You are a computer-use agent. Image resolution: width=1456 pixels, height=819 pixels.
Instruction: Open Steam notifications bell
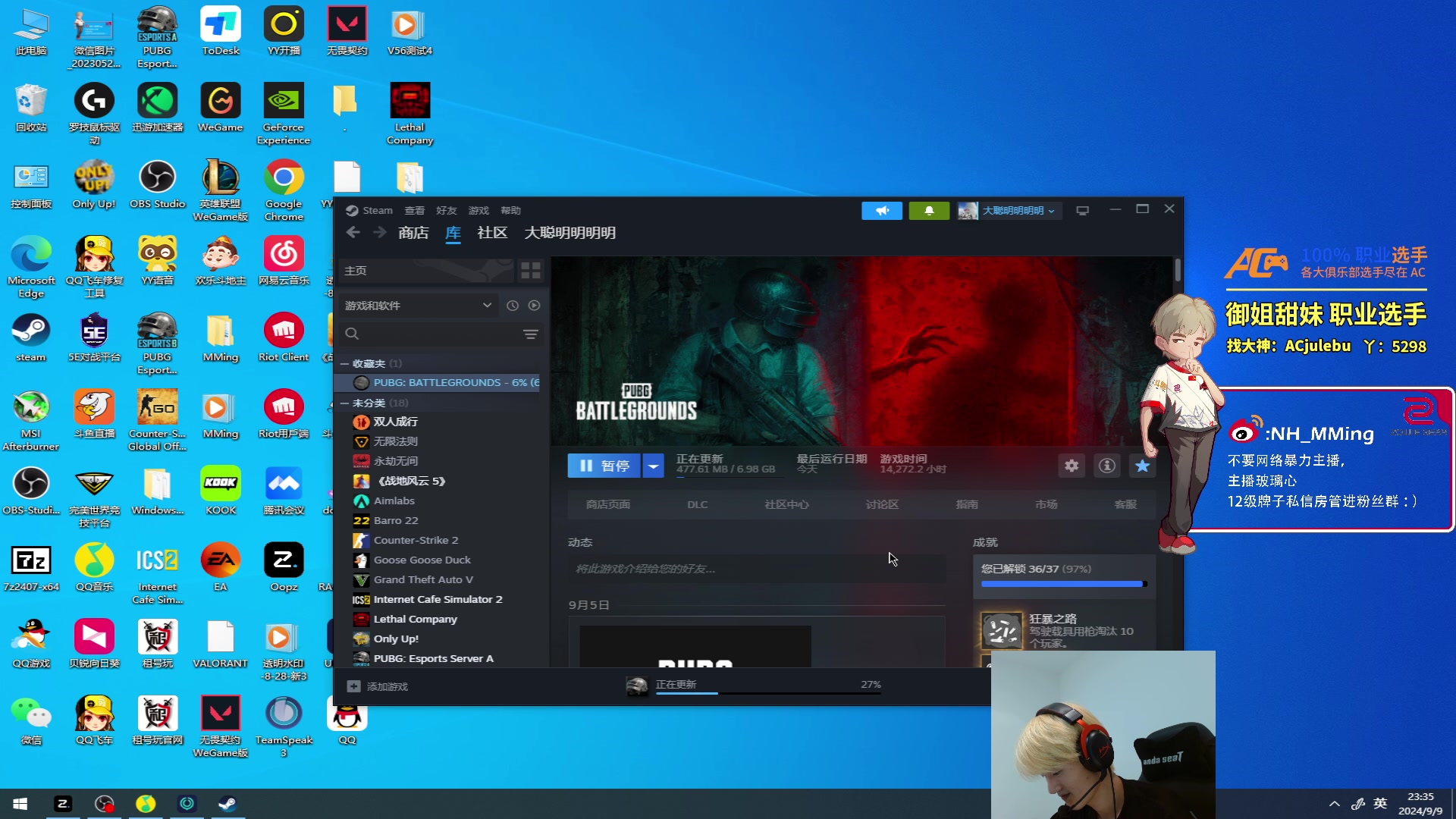tap(928, 211)
